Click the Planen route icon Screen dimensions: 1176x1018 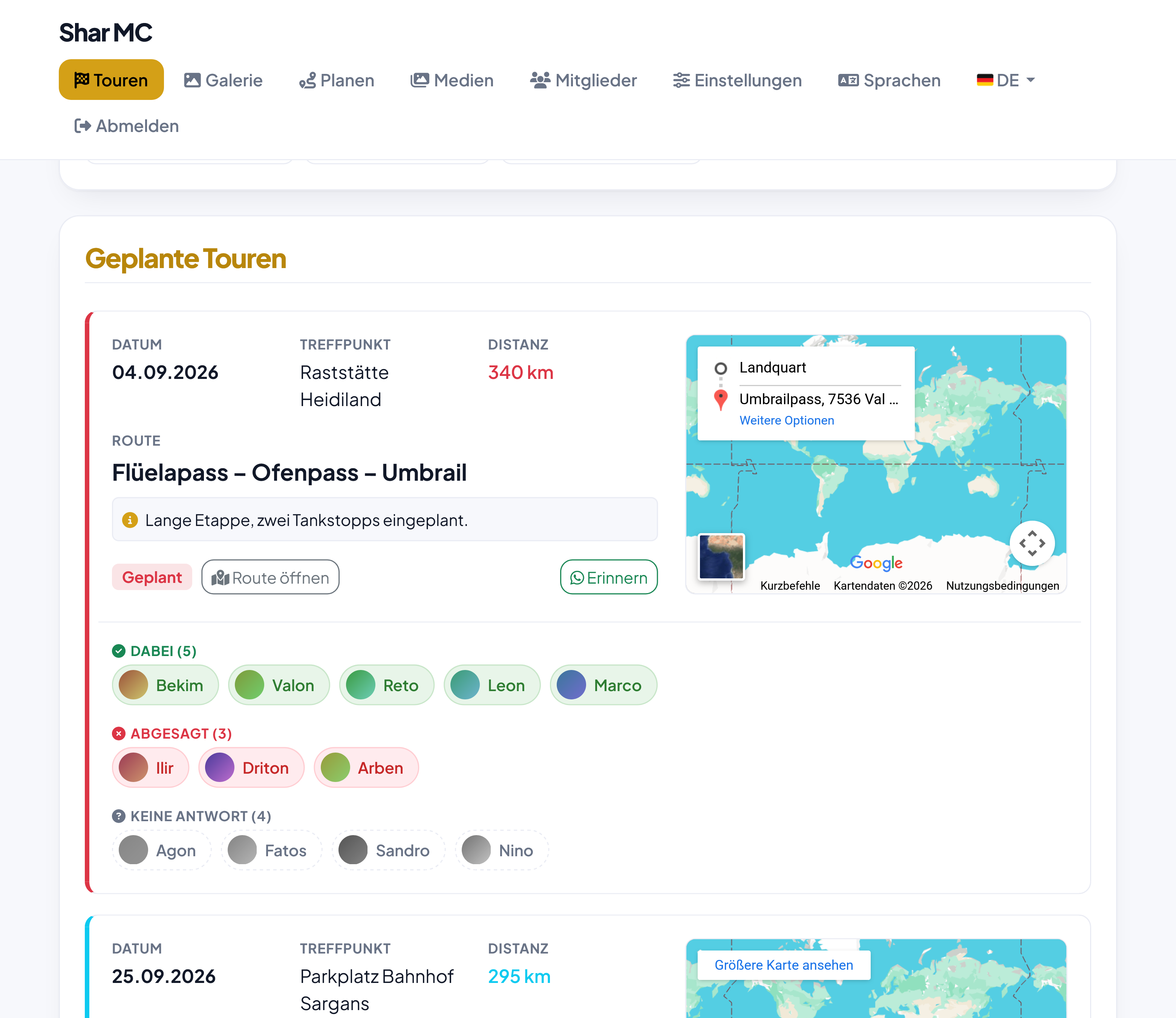tap(307, 81)
